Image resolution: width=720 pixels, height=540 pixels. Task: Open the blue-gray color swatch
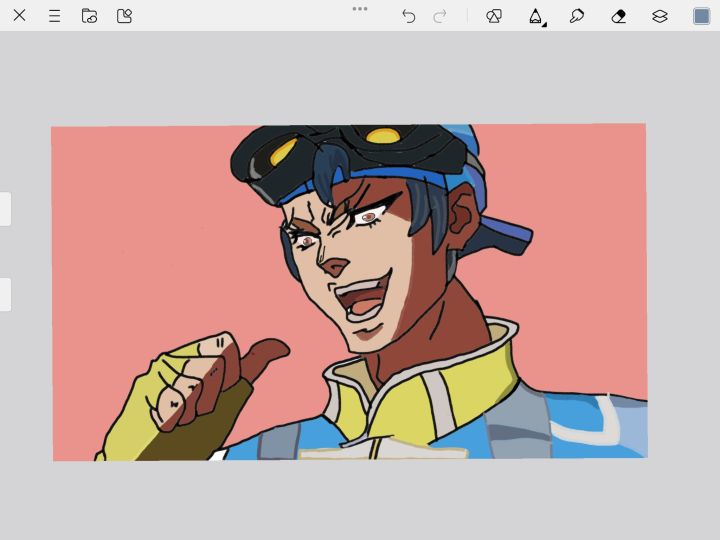coord(701,16)
